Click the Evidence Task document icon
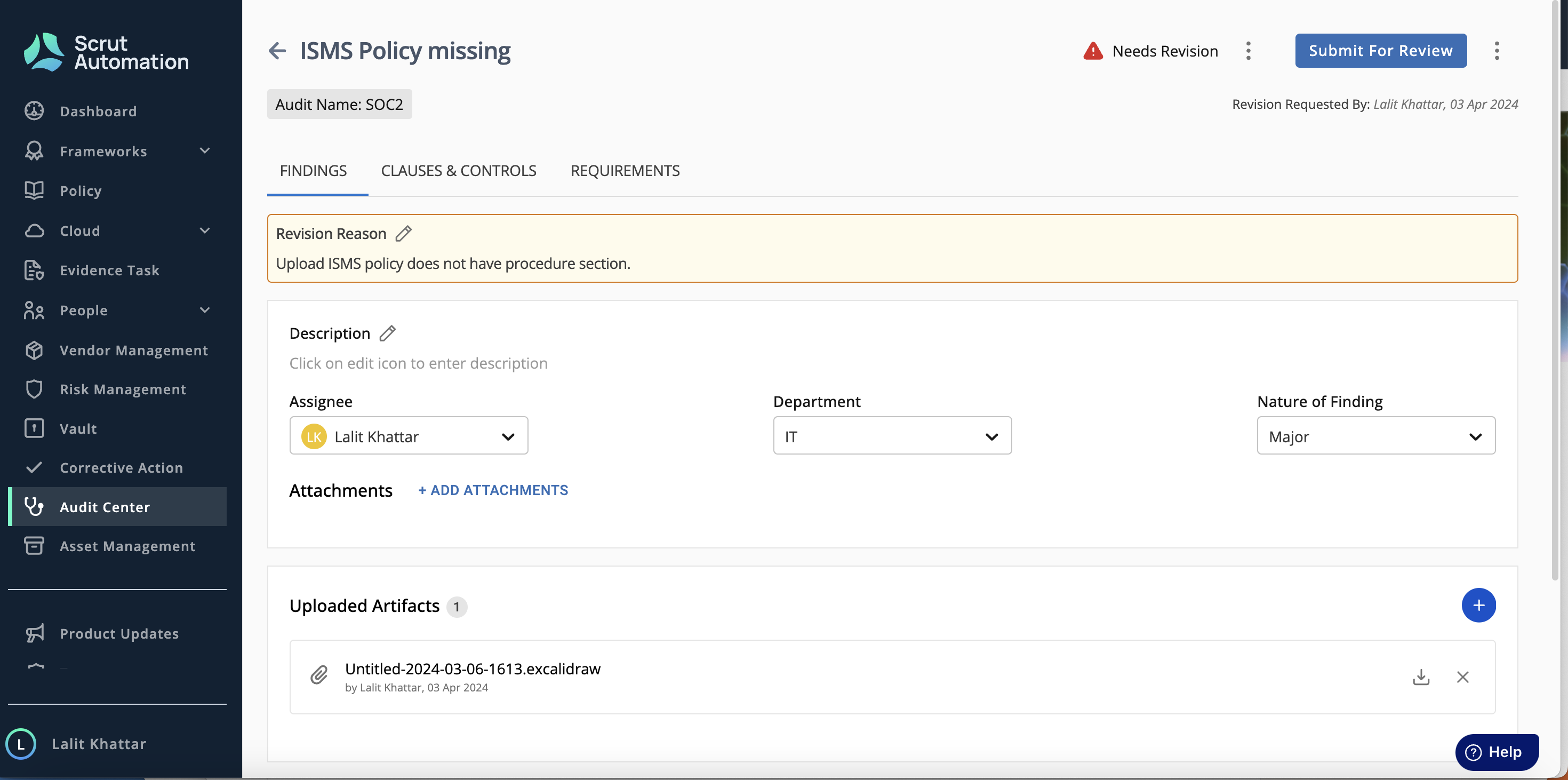This screenshot has height=780, width=1568. point(34,270)
